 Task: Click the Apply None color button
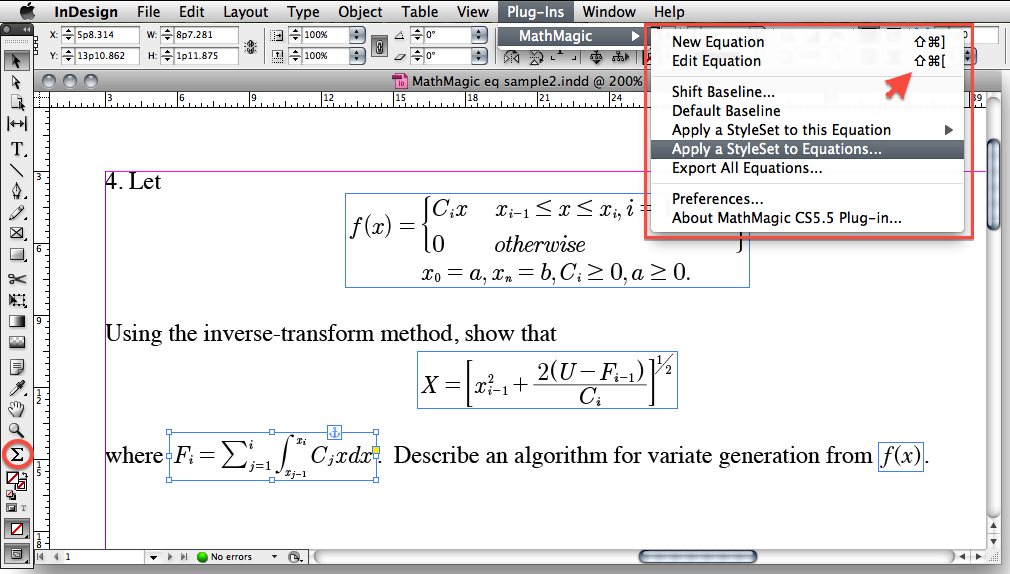17,530
